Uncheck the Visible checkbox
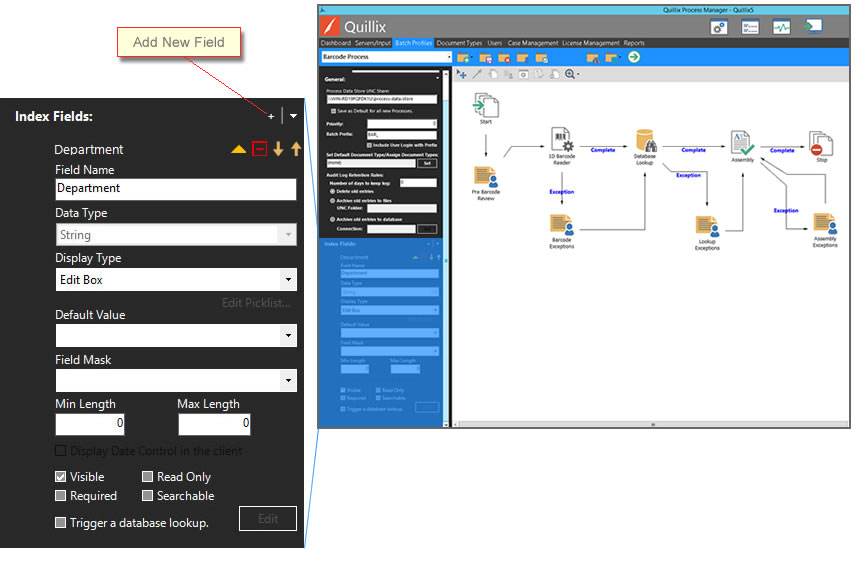The width and height of the screenshot is (860, 580). (61, 477)
